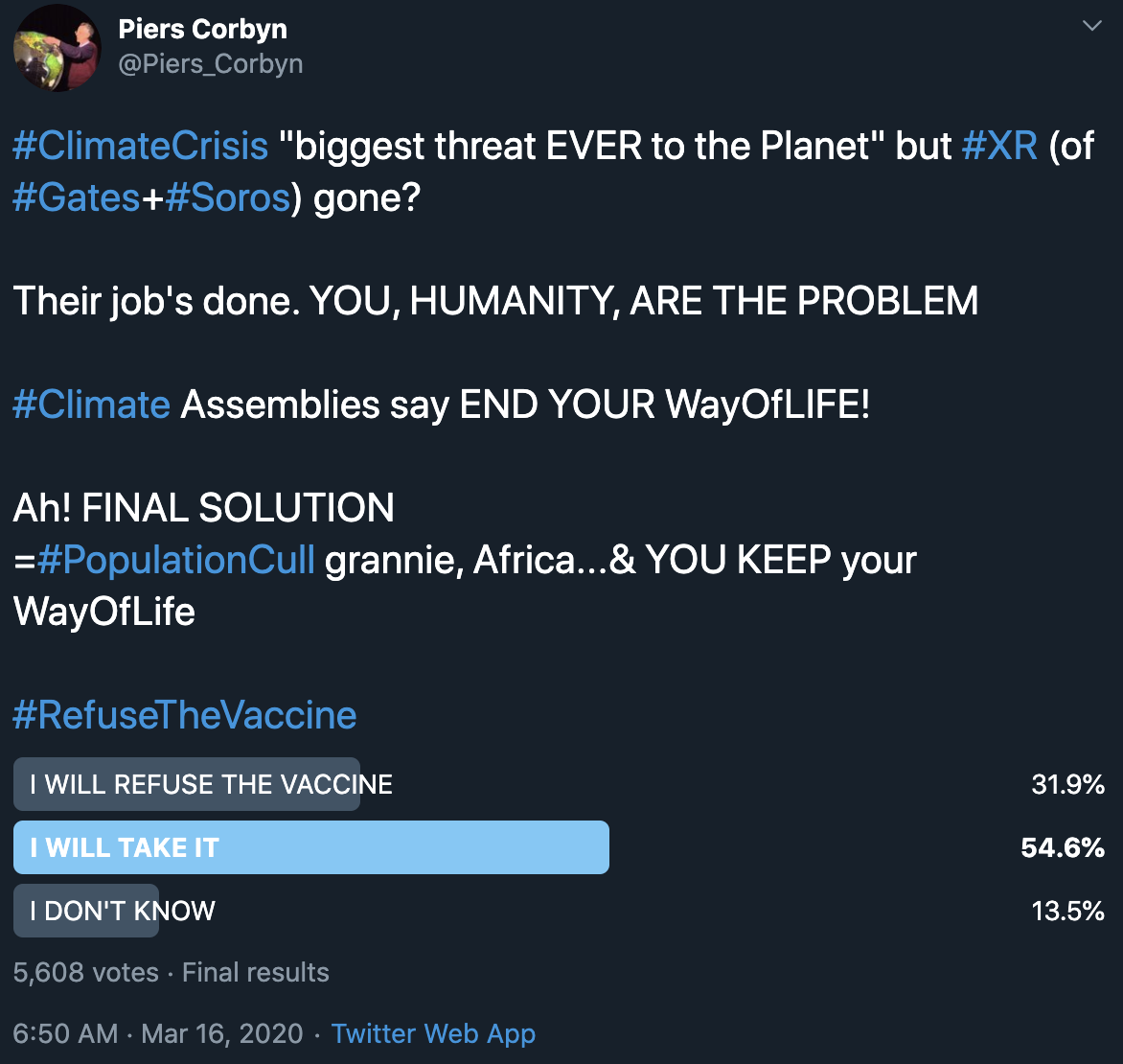Open the #ClimateCrisis hashtag
This screenshot has width=1123, height=1064.
point(140,146)
